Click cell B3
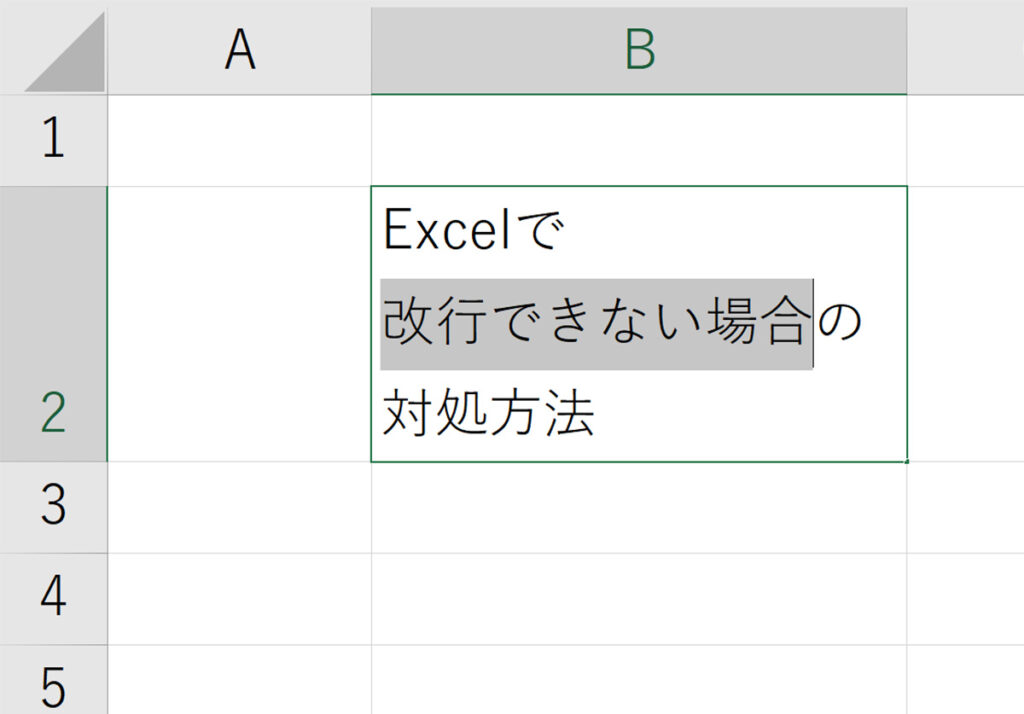The image size is (1024, 714). [639, 508]
